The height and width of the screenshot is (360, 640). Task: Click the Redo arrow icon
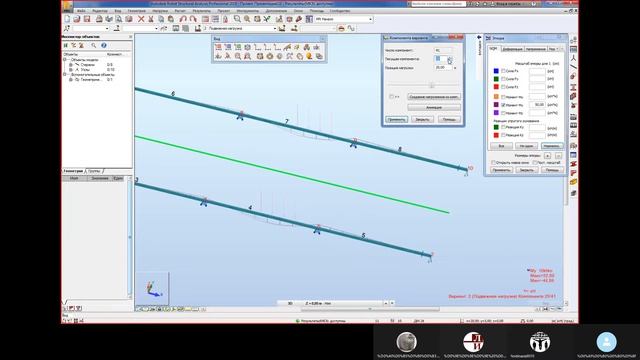point(193,19)
